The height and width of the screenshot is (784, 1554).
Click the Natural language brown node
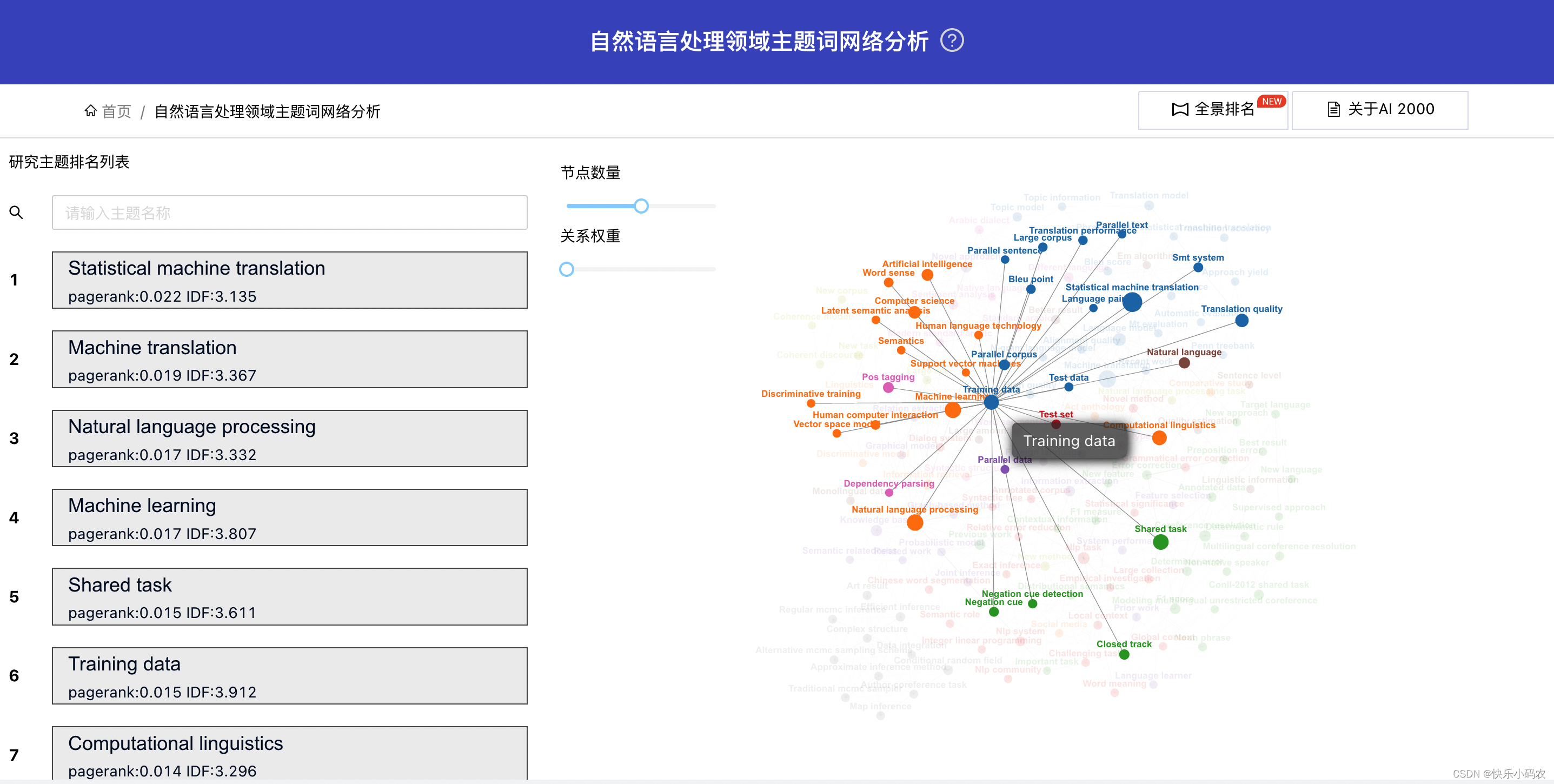tap(1184, 363)
